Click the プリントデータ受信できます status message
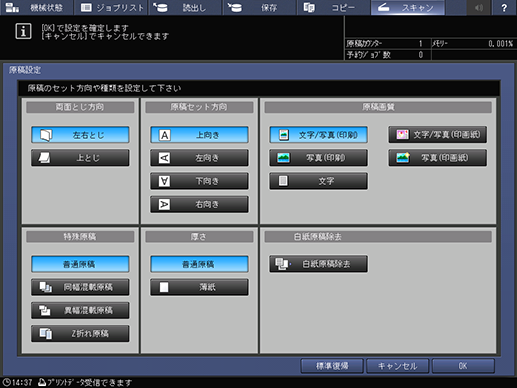517x388 pixels. pyautogui.click(x=90, y=382)
